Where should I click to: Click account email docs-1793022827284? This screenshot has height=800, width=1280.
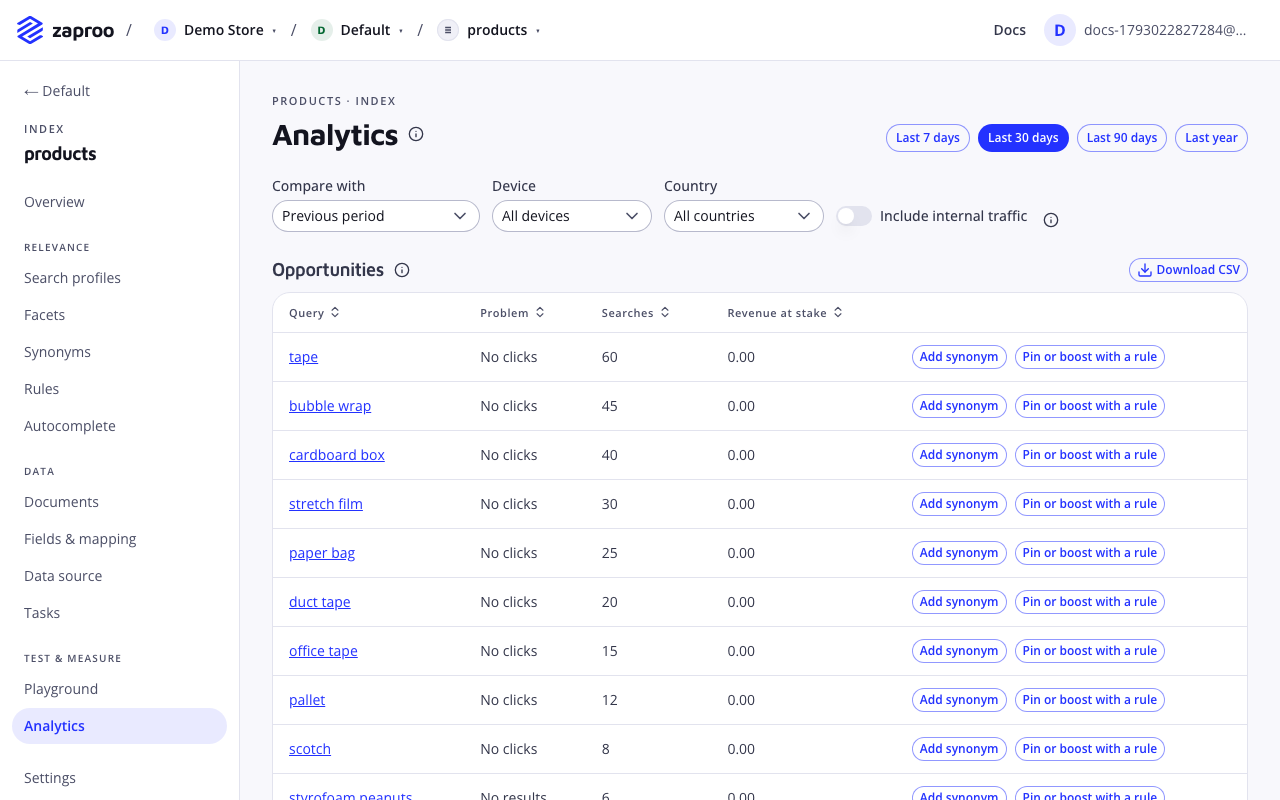coord(1166,30)
